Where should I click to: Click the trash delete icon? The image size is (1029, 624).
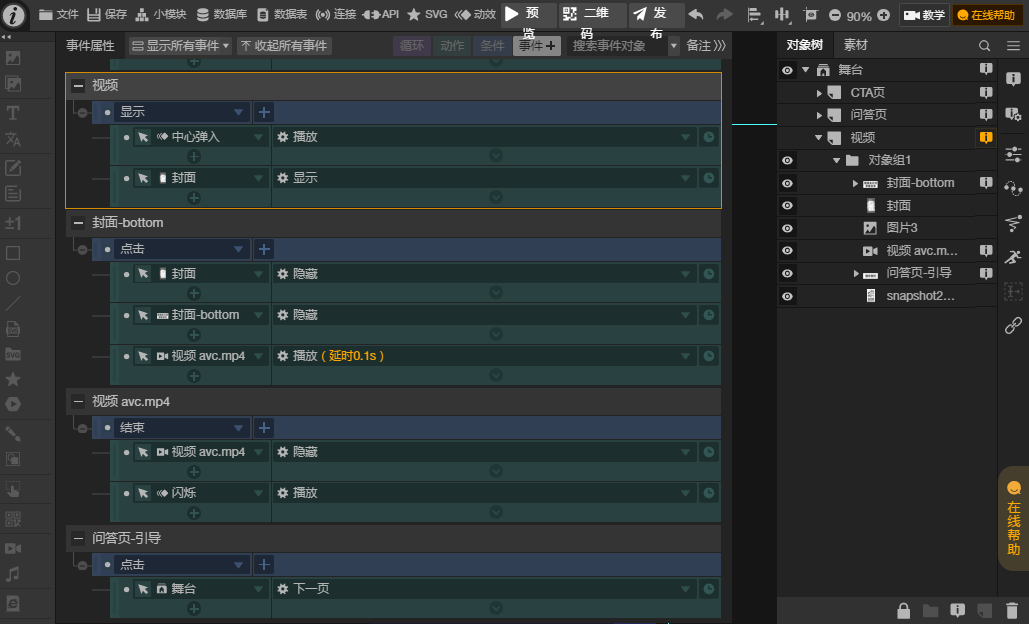tap(1012, 611)
